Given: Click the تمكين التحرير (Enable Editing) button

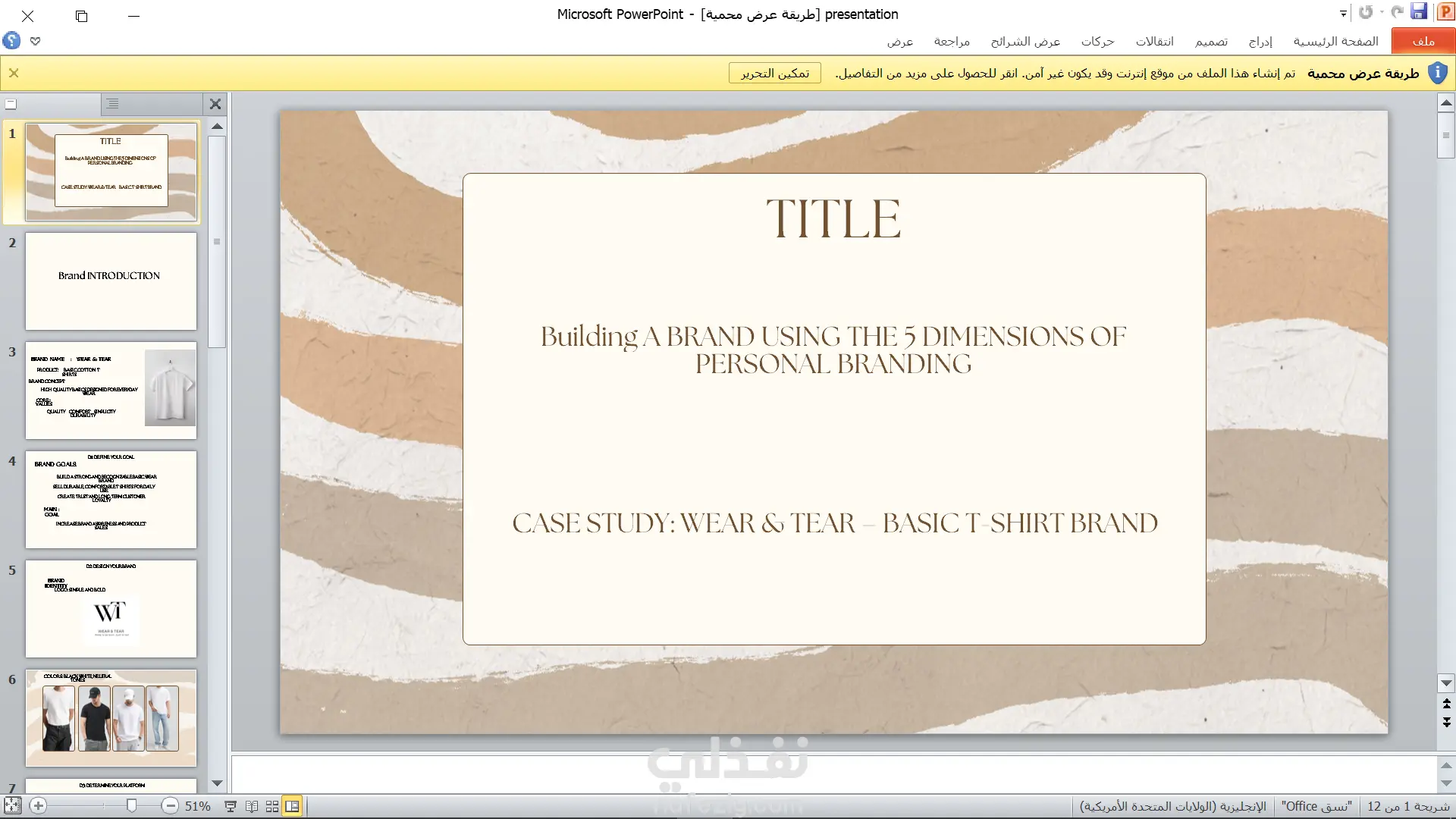Looking at the screenshot, I should click(x=775, y=73).
